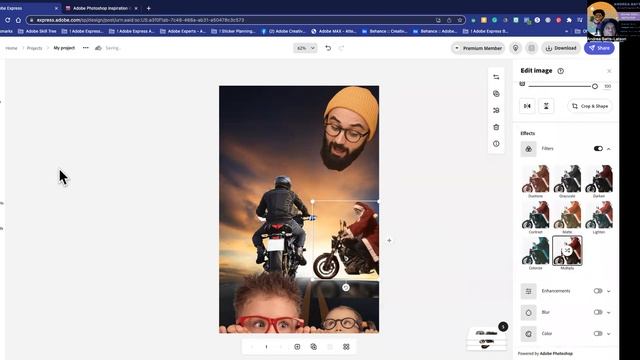Click the Color palette icon

click(x=529, y=334)
